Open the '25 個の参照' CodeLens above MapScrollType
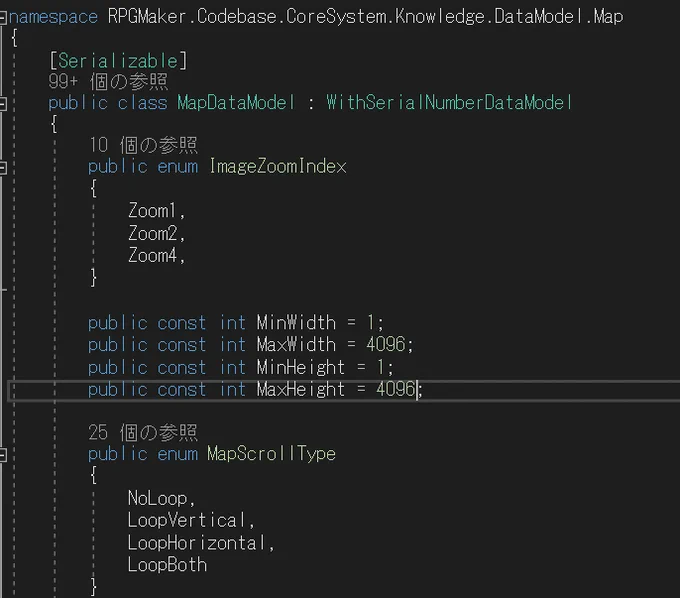The image size is (680, 598). 143,432
